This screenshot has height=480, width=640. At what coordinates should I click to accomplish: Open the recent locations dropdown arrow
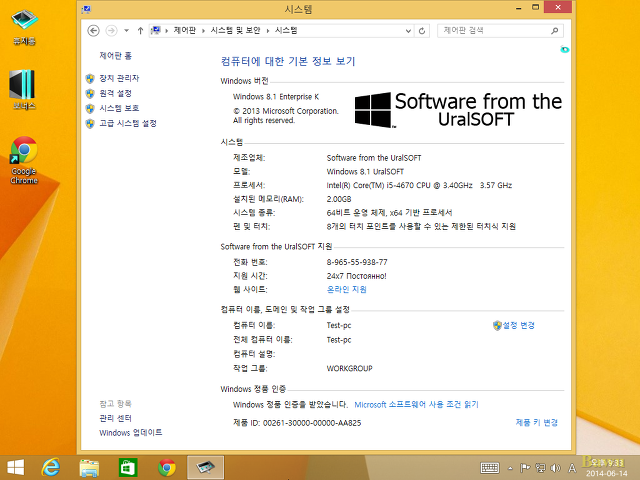click(127, 31)
